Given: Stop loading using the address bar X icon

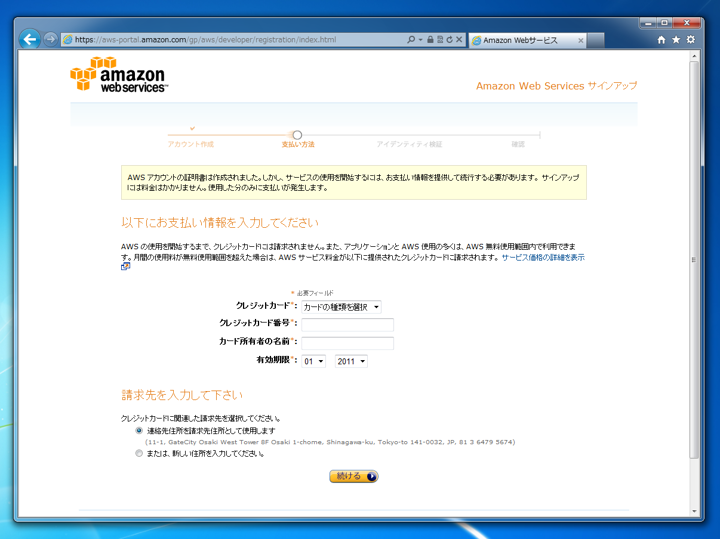Looking at the screenshot, I should (x=459, y=39).
